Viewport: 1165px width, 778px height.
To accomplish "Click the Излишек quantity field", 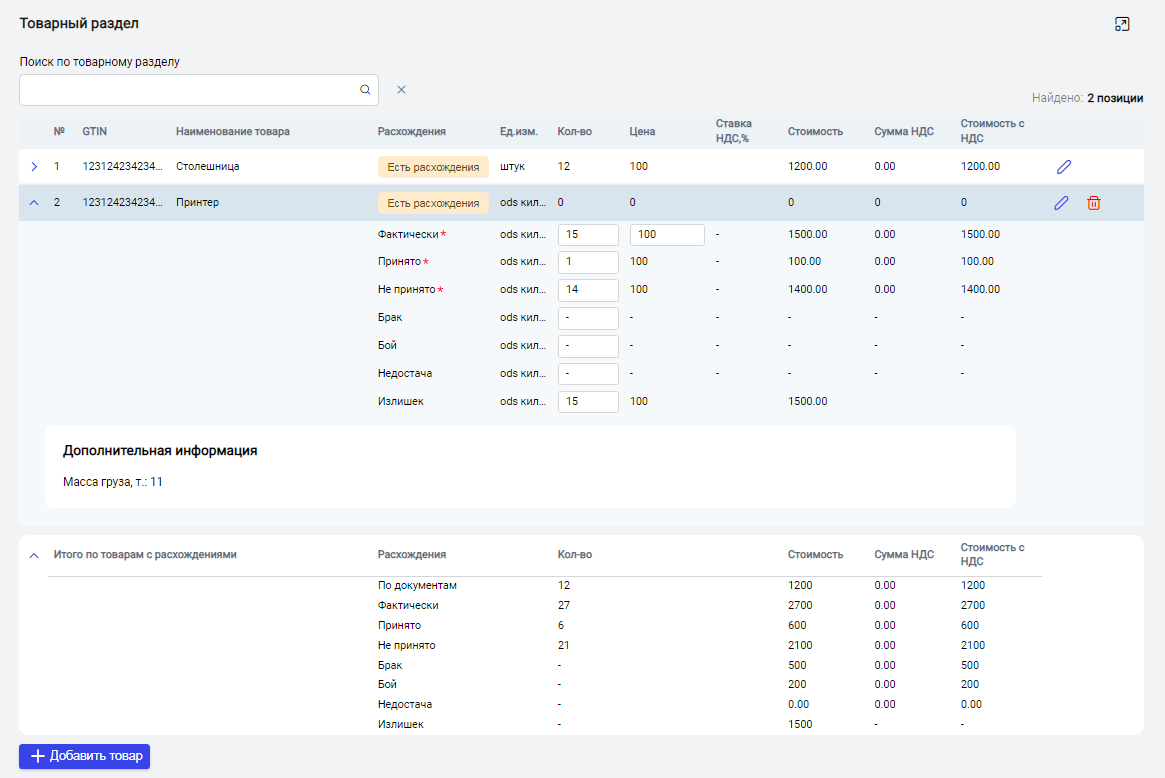I will pyautogui.click(x=588, y=401).
